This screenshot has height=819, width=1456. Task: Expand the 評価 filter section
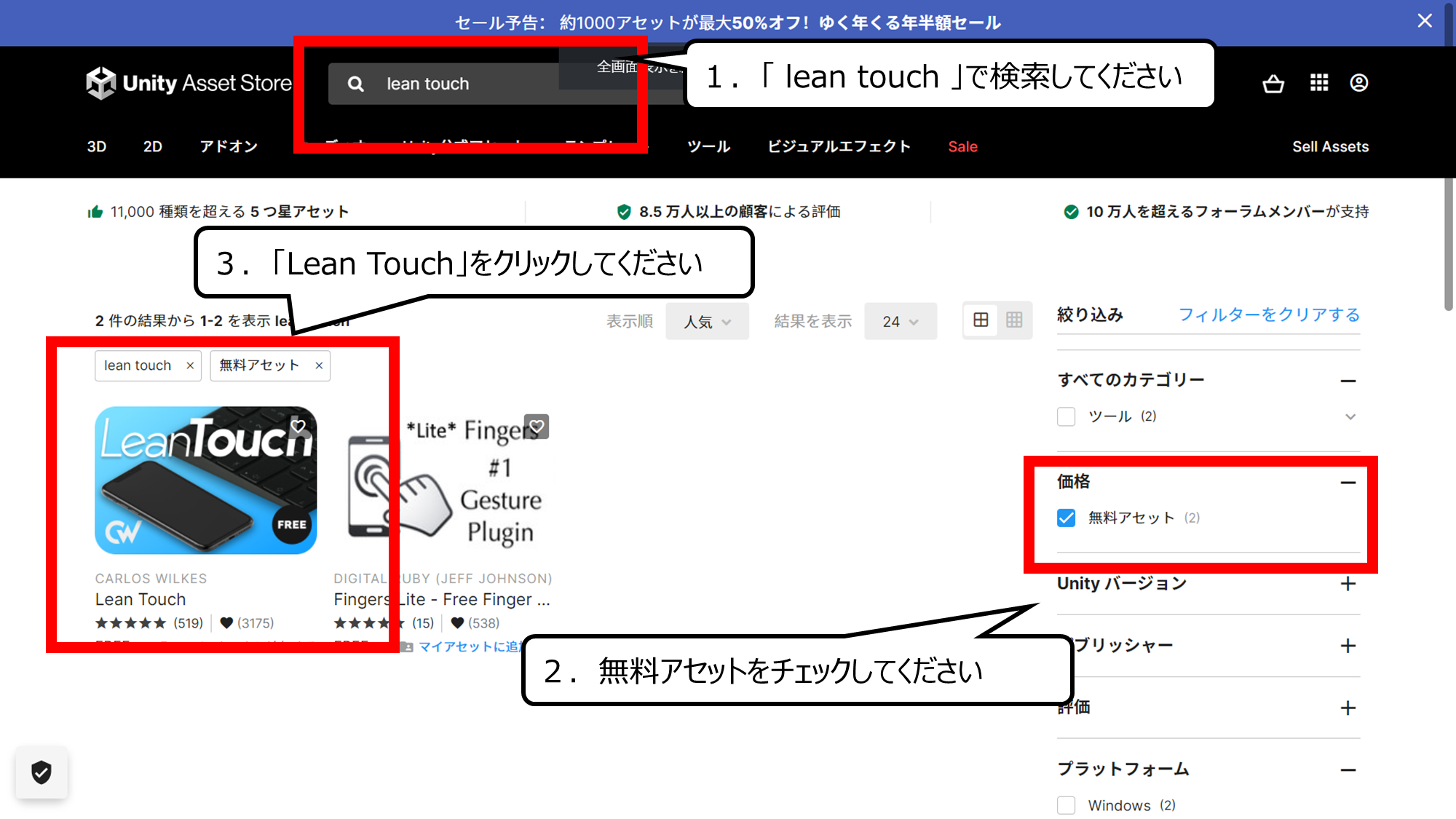[1348, 708]
